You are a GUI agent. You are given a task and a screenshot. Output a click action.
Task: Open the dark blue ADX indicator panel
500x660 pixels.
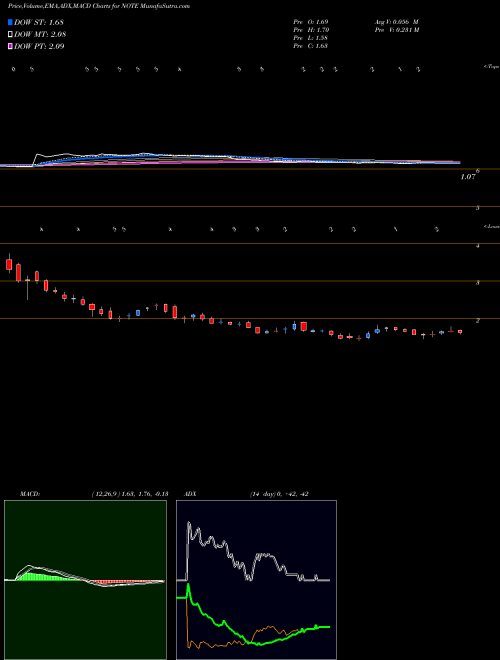(256, 580)
